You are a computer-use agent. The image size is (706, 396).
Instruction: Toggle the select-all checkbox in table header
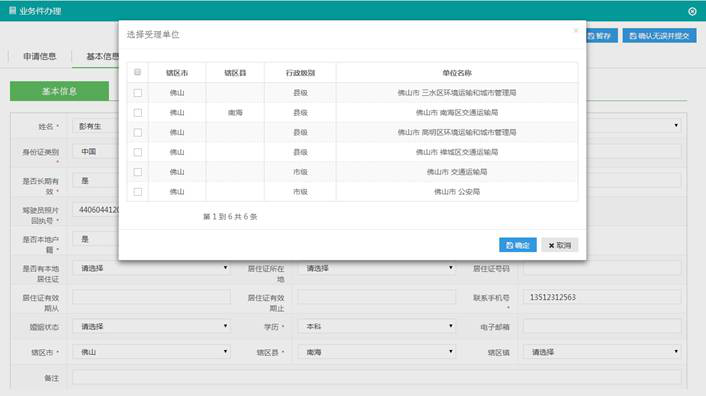pos(138,72)
